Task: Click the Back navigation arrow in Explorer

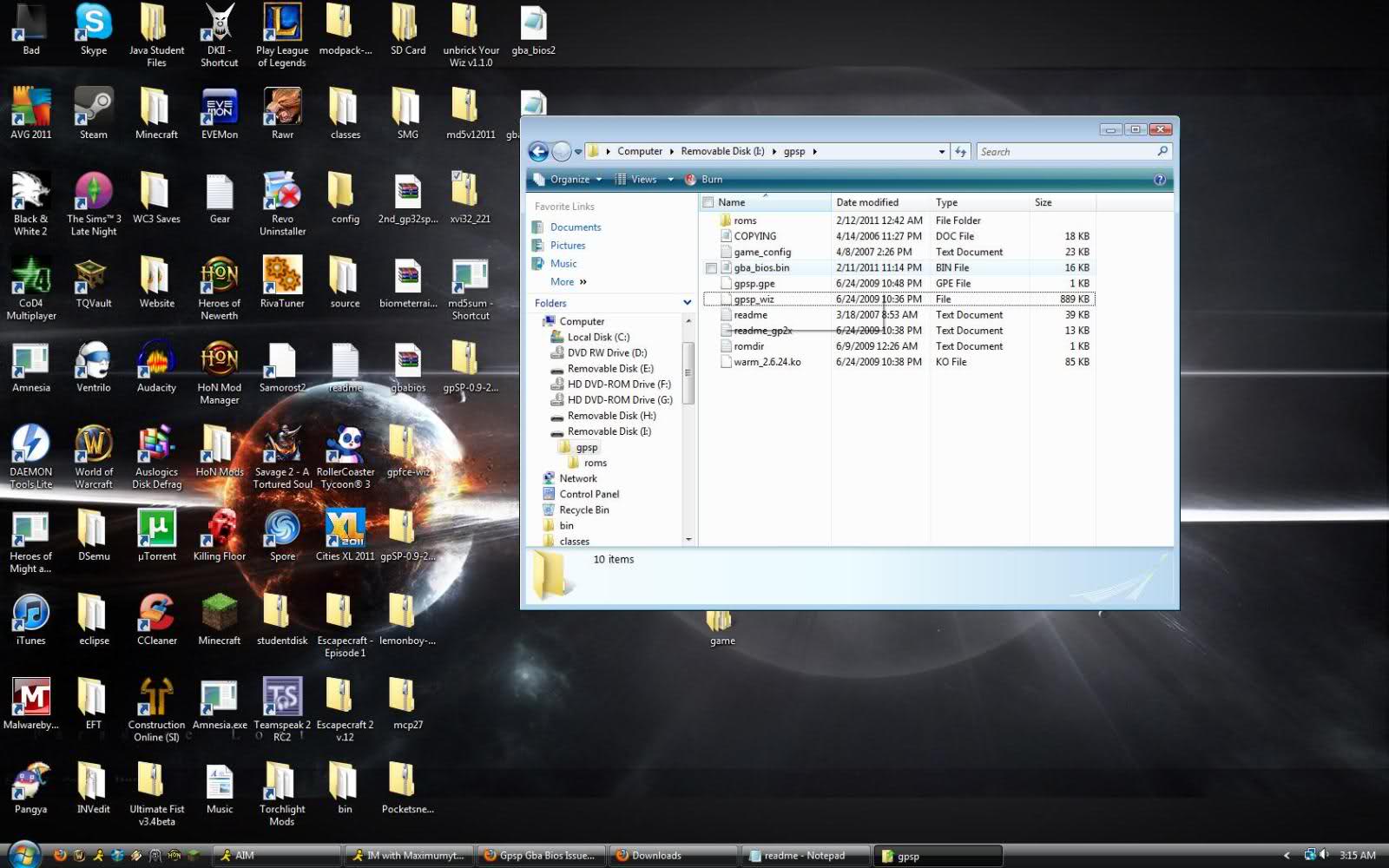Action: pyautogui.click(x=538, y=152)
